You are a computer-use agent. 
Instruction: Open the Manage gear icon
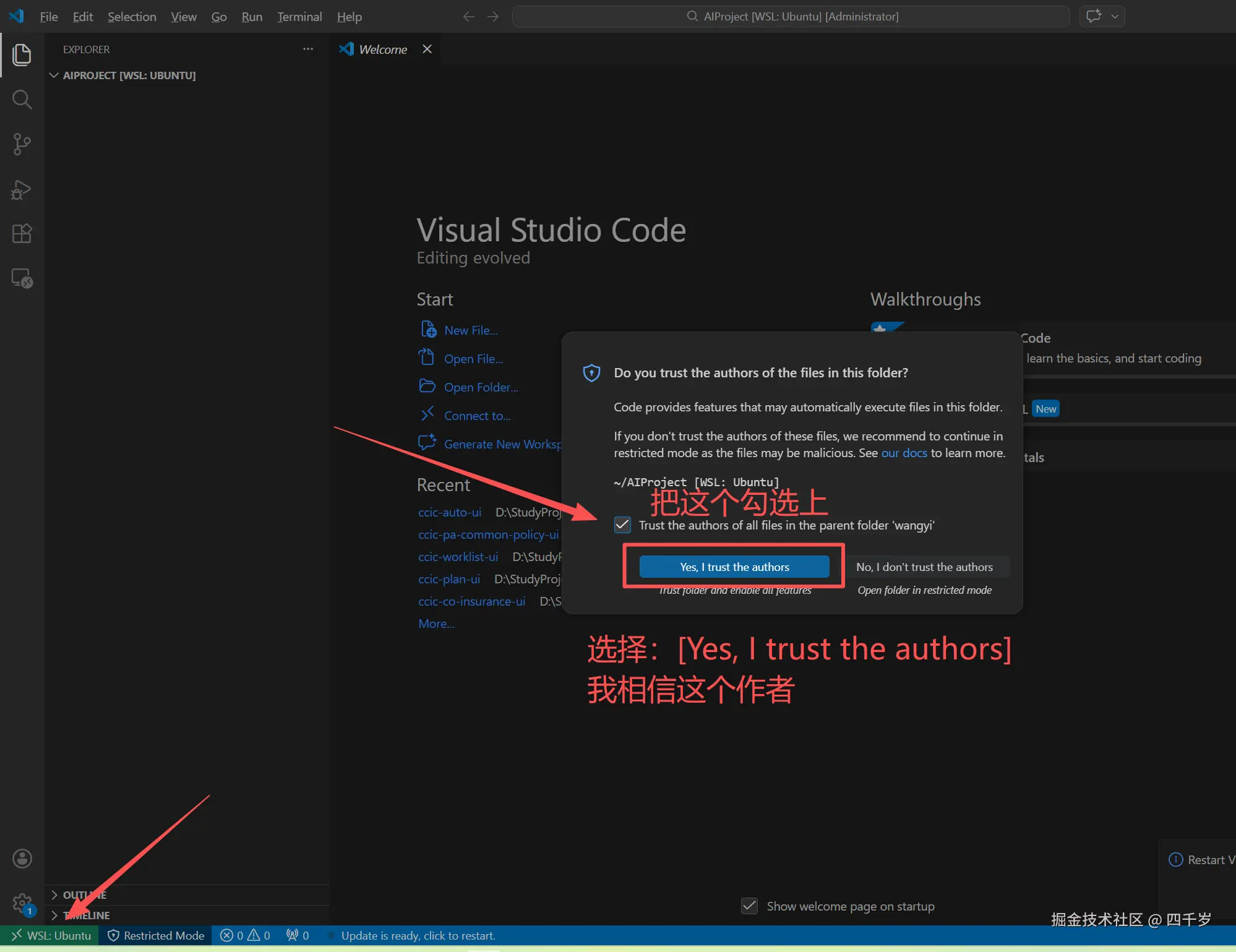pos(22,903)
